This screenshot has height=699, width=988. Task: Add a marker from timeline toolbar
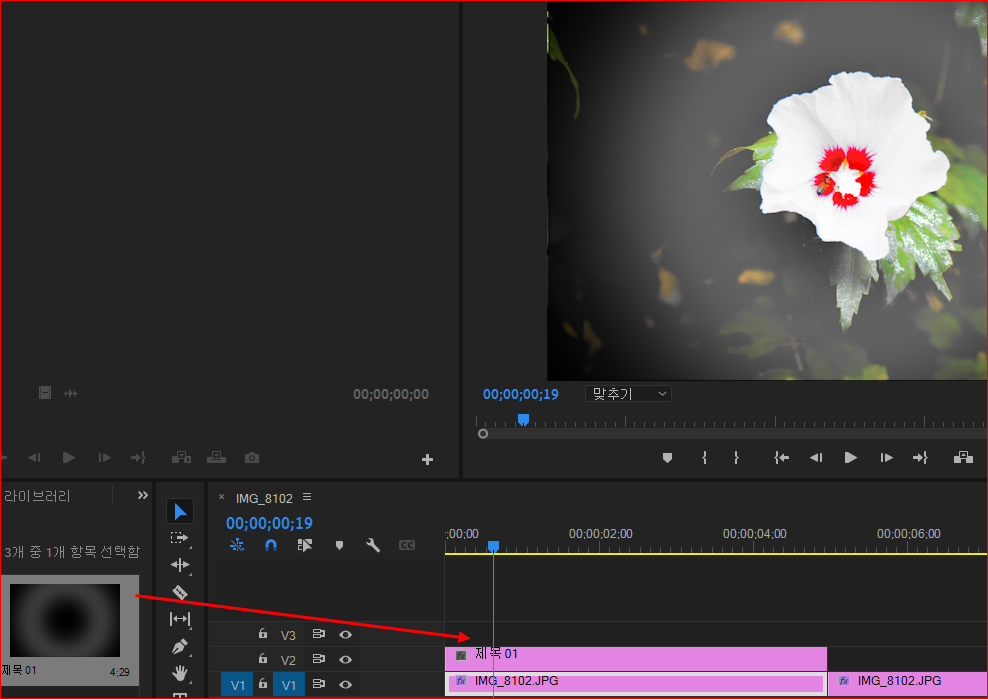pyautogui.click(x=340, y=545)
